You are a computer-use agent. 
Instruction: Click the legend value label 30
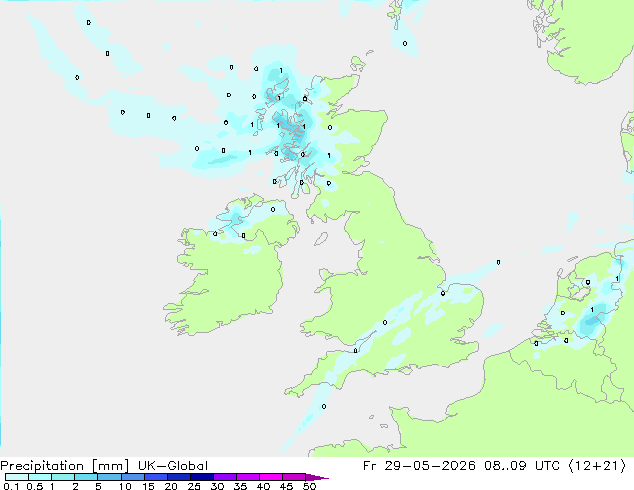click(x=217, y=486)
